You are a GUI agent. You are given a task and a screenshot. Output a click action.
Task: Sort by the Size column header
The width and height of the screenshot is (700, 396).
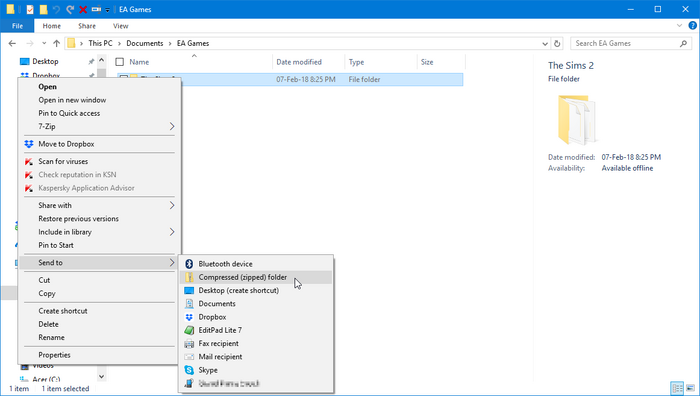427,62
